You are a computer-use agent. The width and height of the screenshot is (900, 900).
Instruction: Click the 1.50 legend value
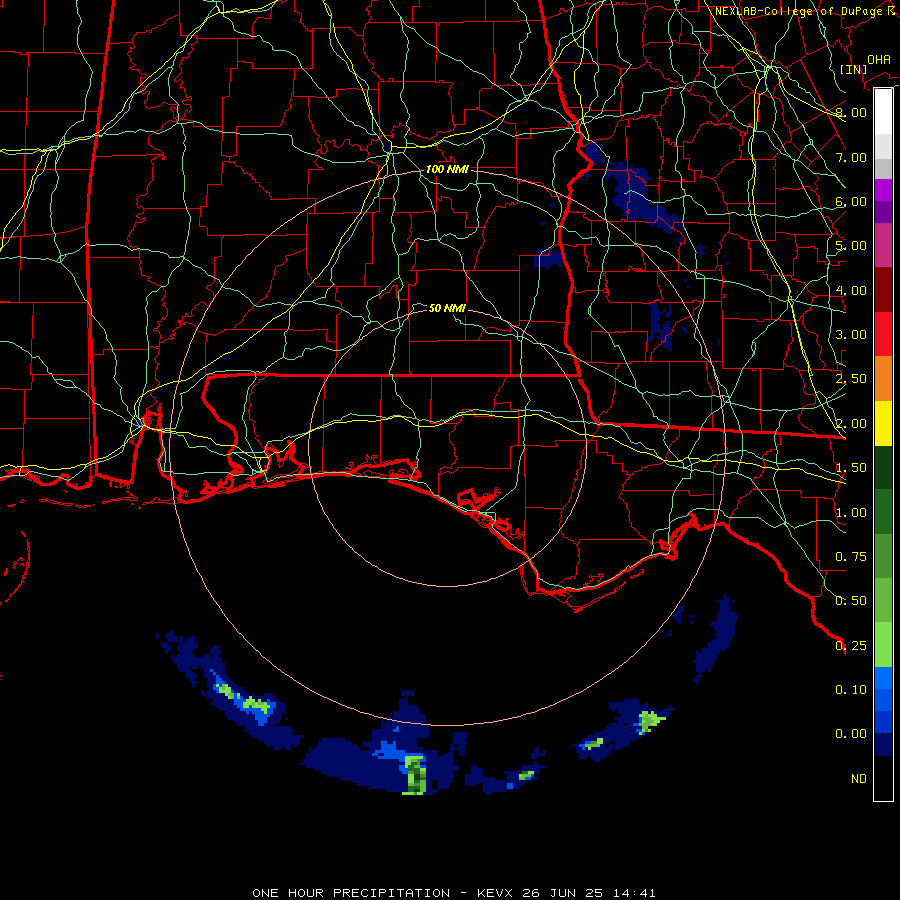coord(851,468)
